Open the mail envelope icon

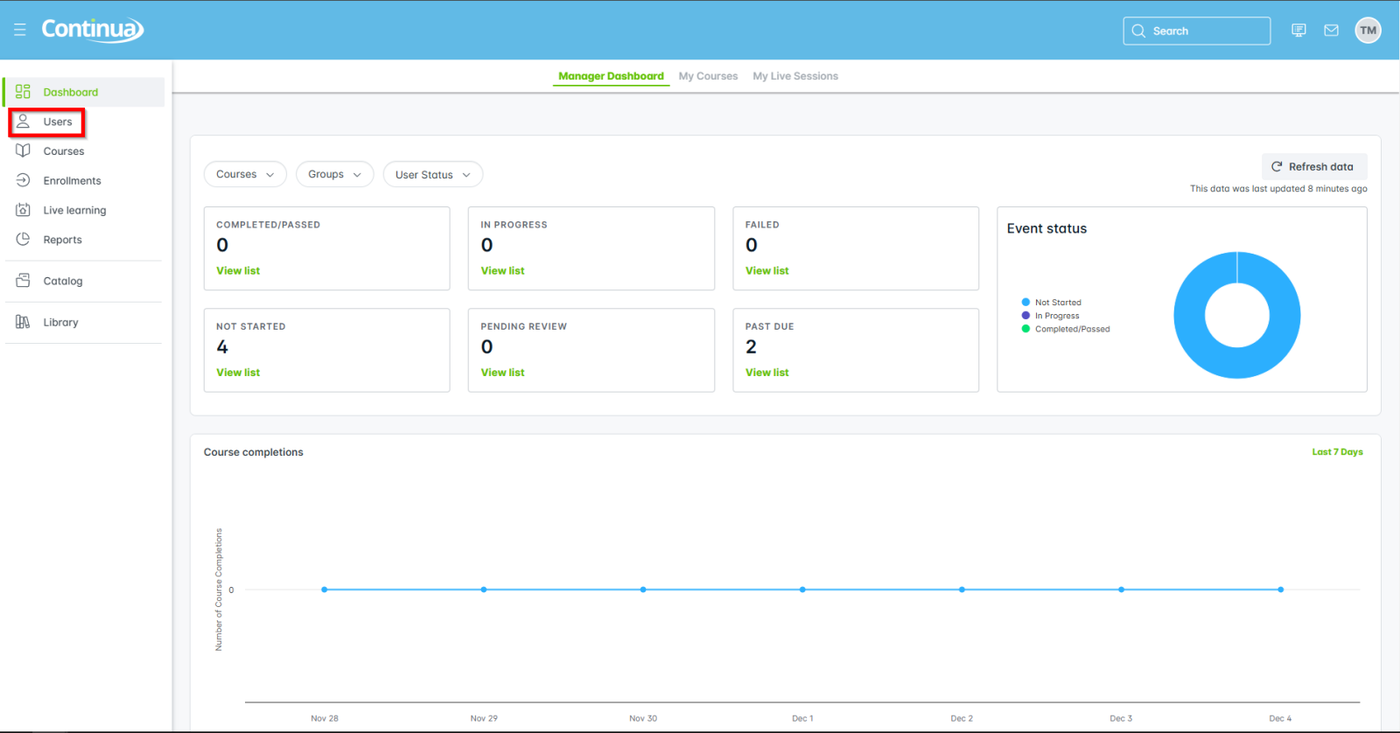[1331, 31]
